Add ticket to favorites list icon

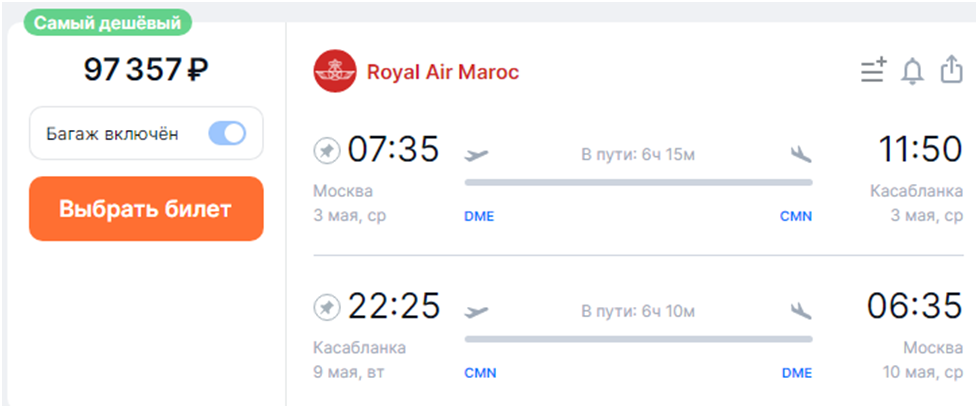874,71
